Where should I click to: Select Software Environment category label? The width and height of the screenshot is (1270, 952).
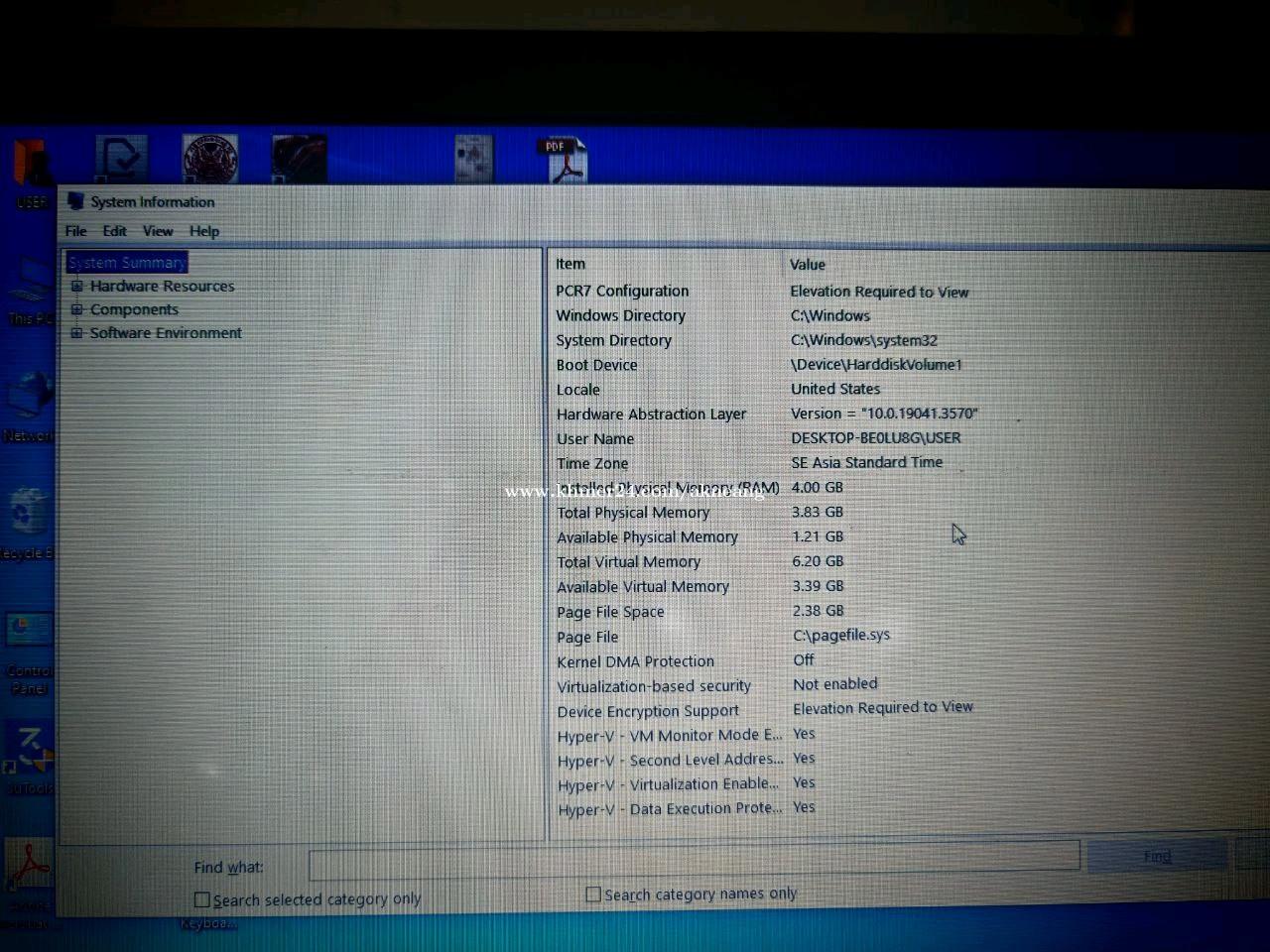(x=166, y=333)
